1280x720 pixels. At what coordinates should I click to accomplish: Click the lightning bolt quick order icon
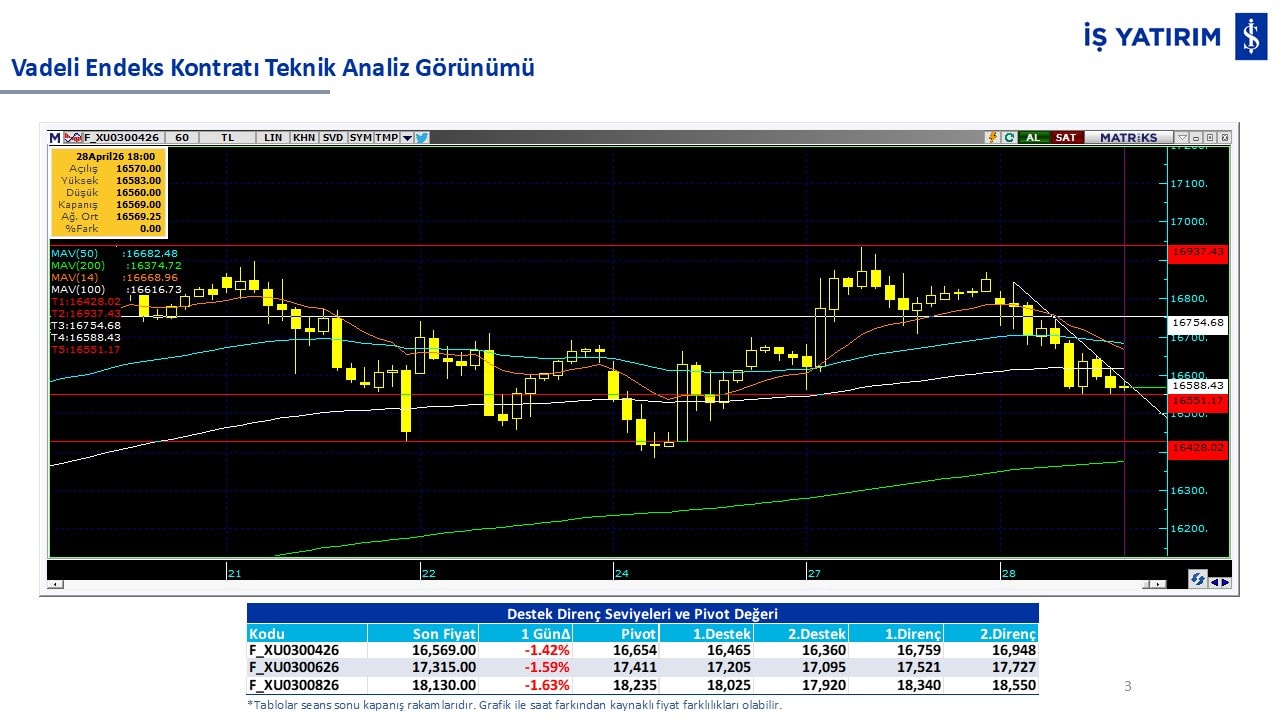[992, 137]
